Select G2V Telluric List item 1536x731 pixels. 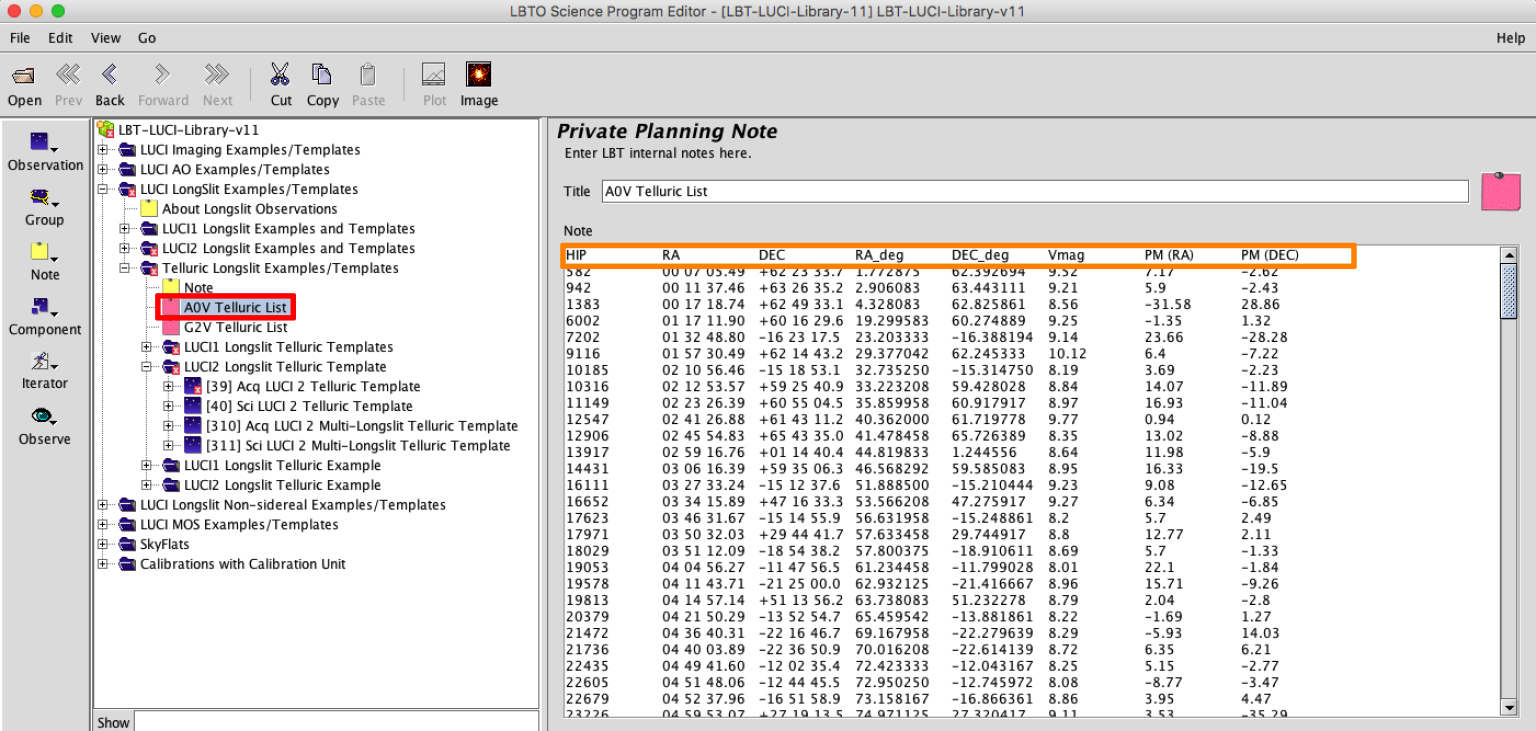235,327
